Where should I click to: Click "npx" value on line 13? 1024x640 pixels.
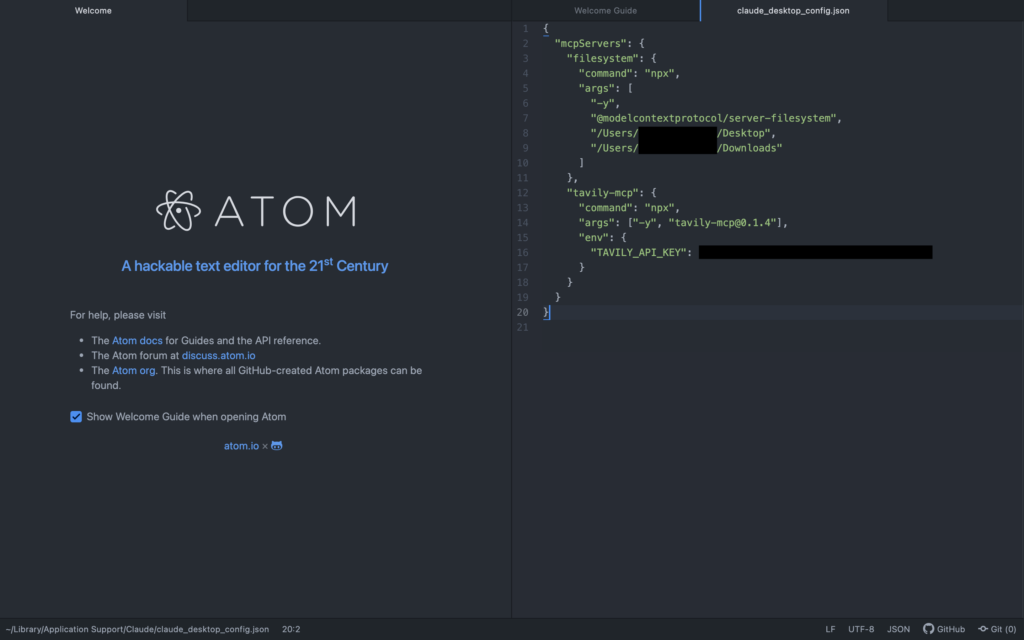[659, 208]
